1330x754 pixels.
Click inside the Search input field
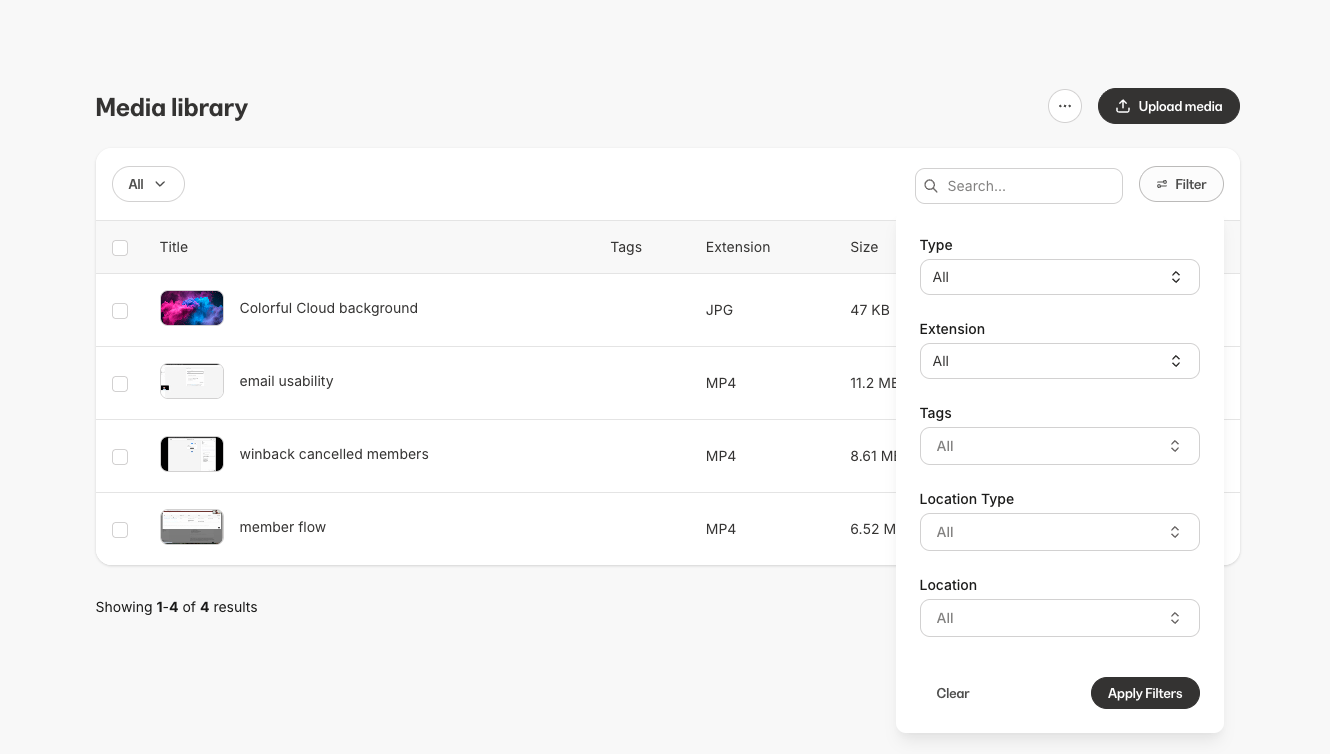coord(1019,186)
